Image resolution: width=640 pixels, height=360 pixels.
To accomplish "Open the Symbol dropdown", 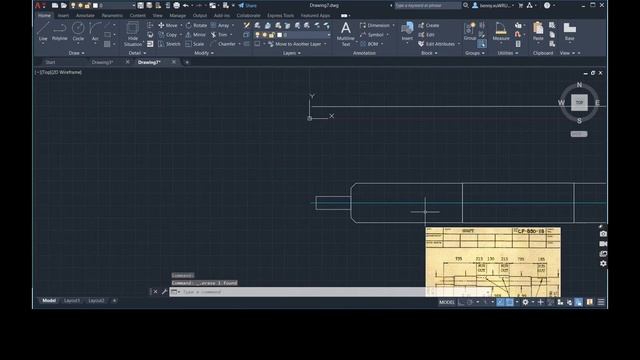I will pyautogui.click(x=375, y=35).
